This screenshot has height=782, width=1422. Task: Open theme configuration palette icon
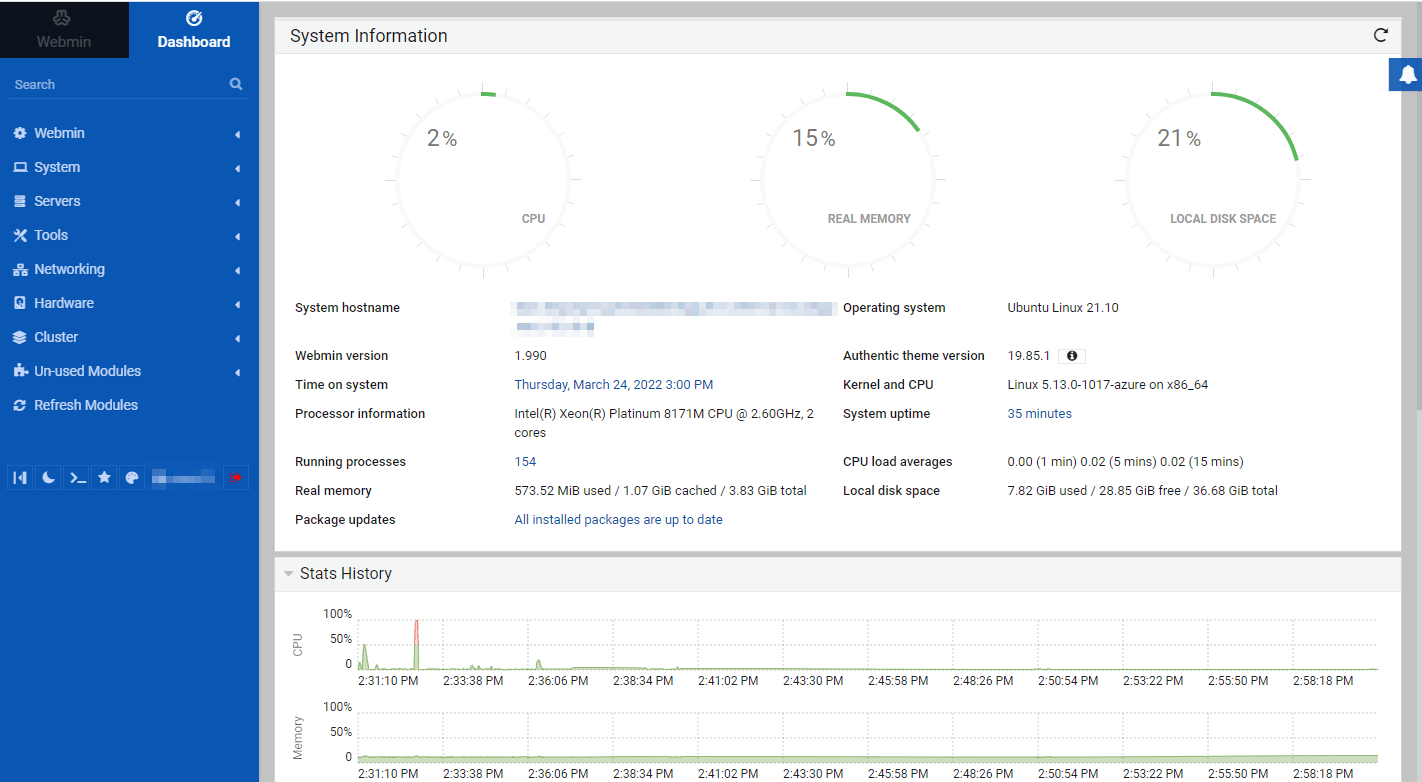point(132,478)
